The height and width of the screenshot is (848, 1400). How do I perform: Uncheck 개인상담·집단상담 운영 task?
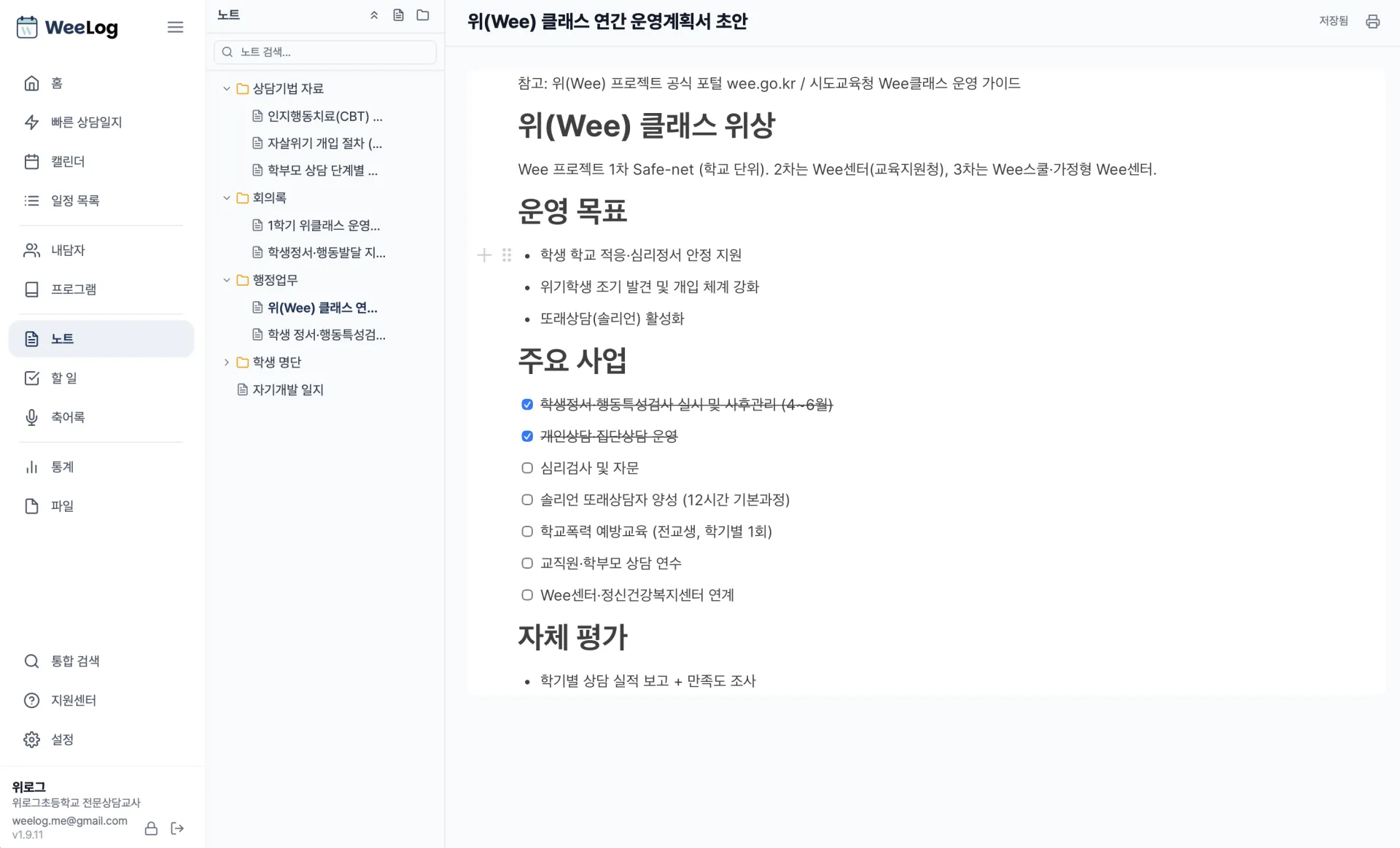(x=527, y=436)
